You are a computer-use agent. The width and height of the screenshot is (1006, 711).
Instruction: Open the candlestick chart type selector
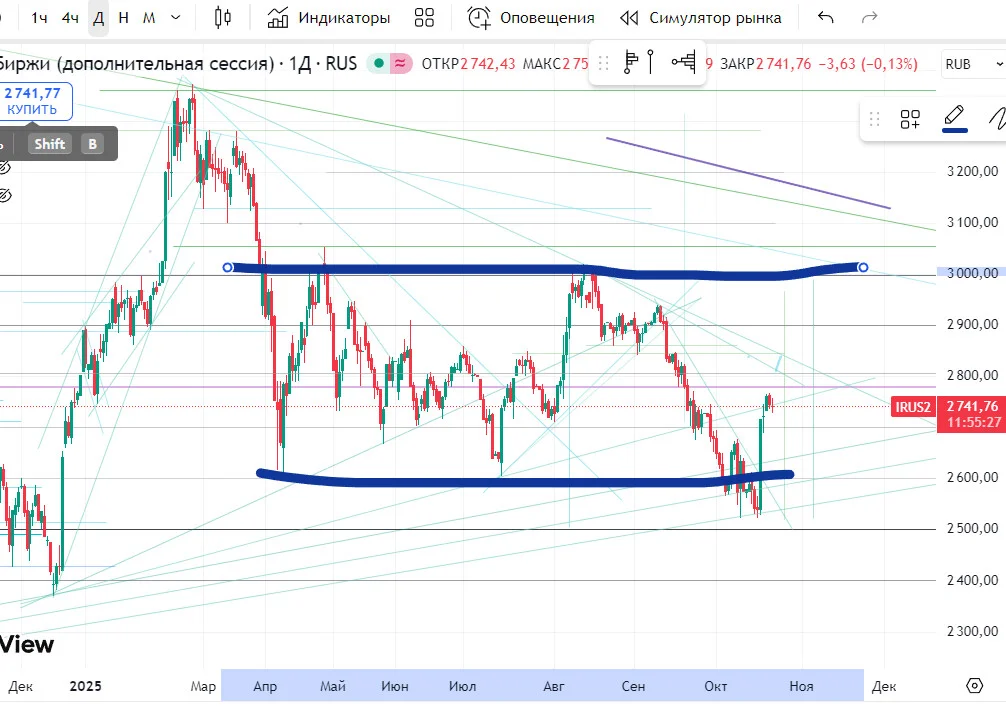click(x=223, y=17)
